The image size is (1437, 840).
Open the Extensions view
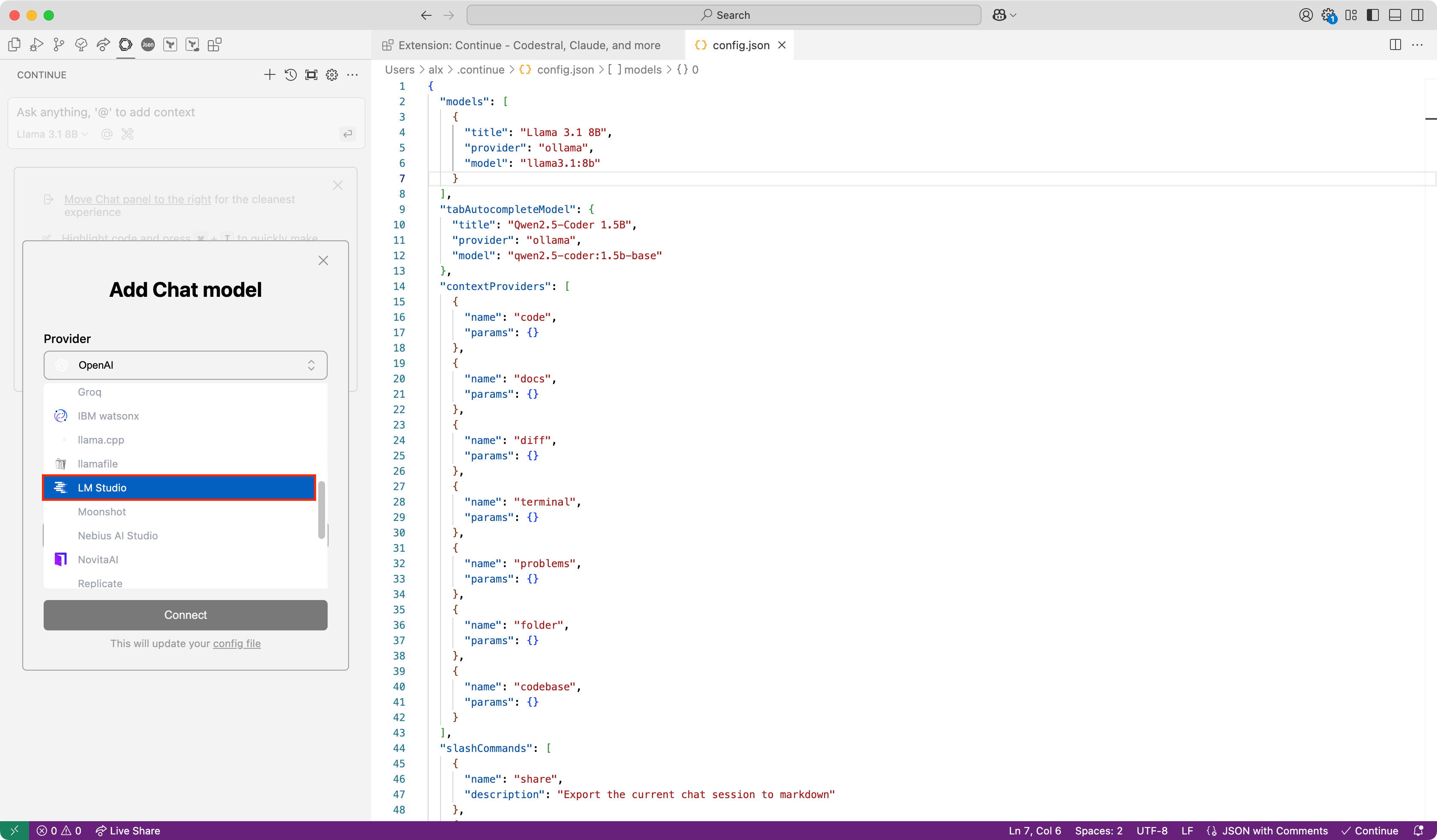tap(214, 45)
